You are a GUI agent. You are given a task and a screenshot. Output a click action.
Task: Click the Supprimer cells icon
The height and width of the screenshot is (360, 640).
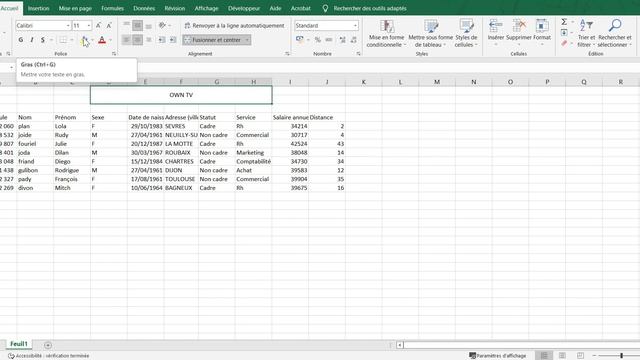[x=519, y=26]
